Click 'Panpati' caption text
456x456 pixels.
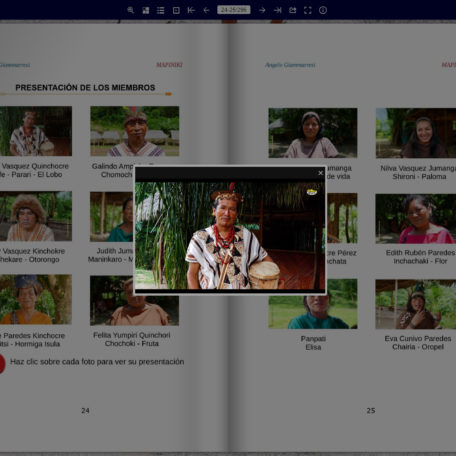(x=313, y=339)
